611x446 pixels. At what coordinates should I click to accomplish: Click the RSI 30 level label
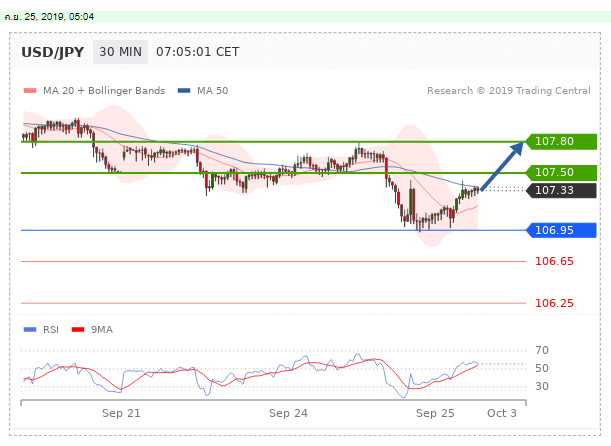click(542, 386)
